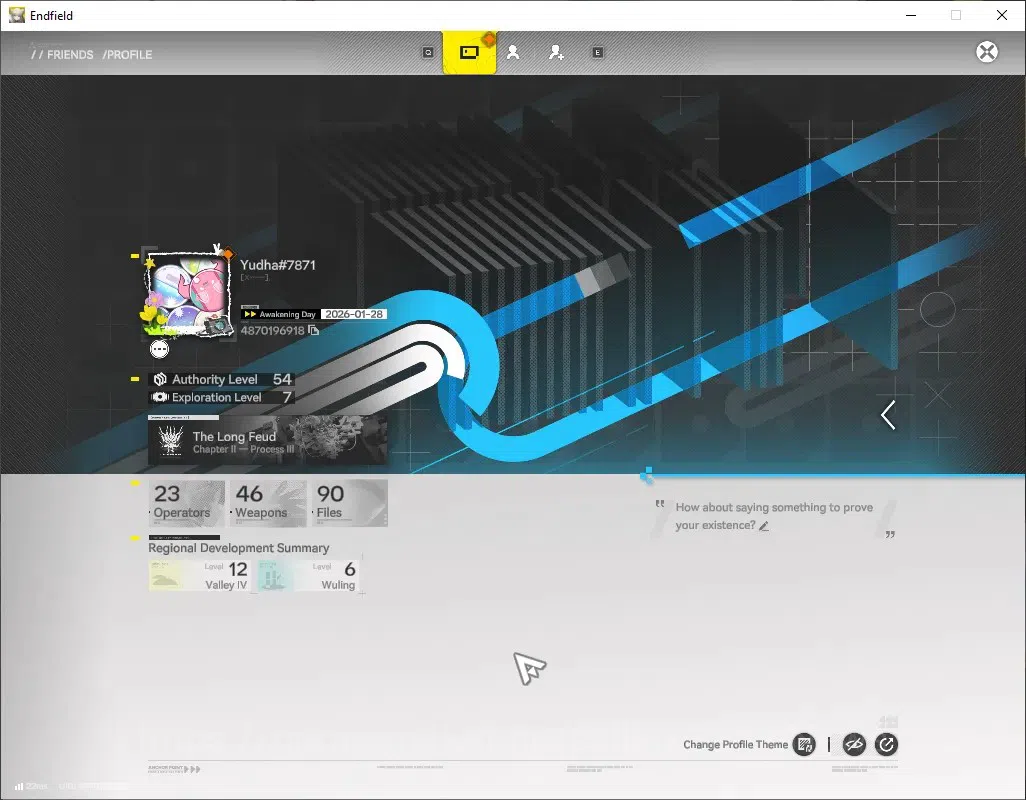Click the Q shortcut key icon

428,52
